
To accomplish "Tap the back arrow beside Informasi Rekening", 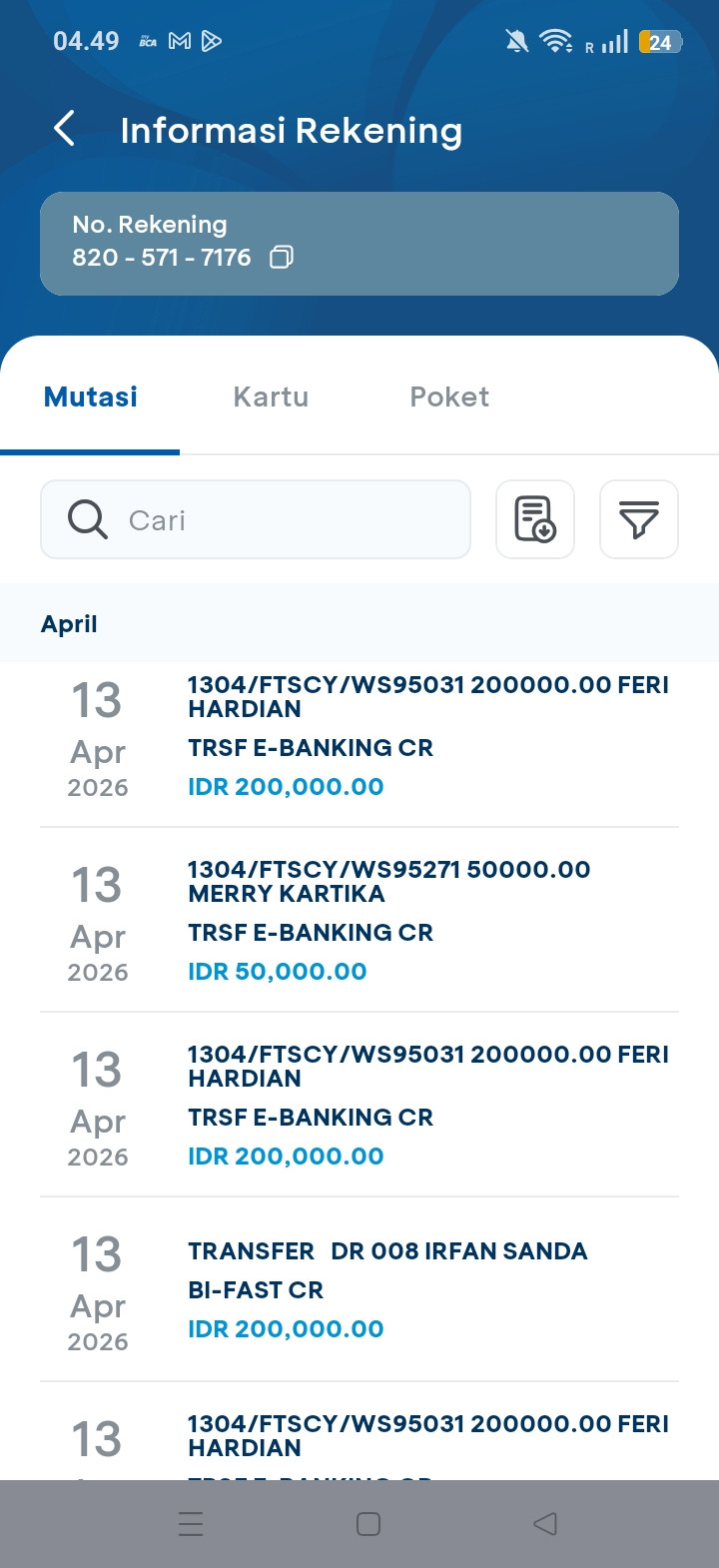I will pos(65,129).
